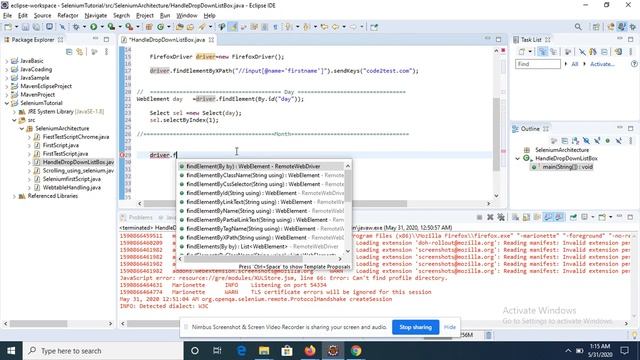Expand Referenced Libraries node
640x360 pixels.
pyautogui.click(x=14, y=196)
